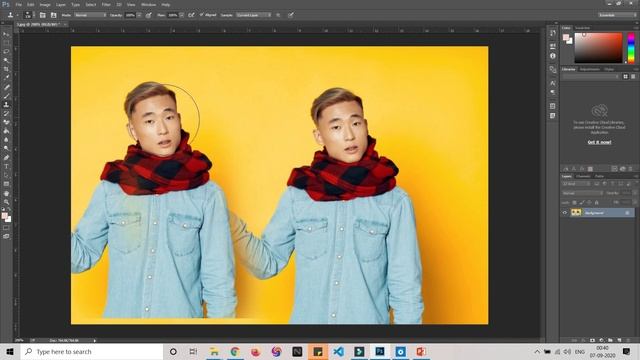
Task: Select the Rectangular Marquee tool
Action: 6,43
